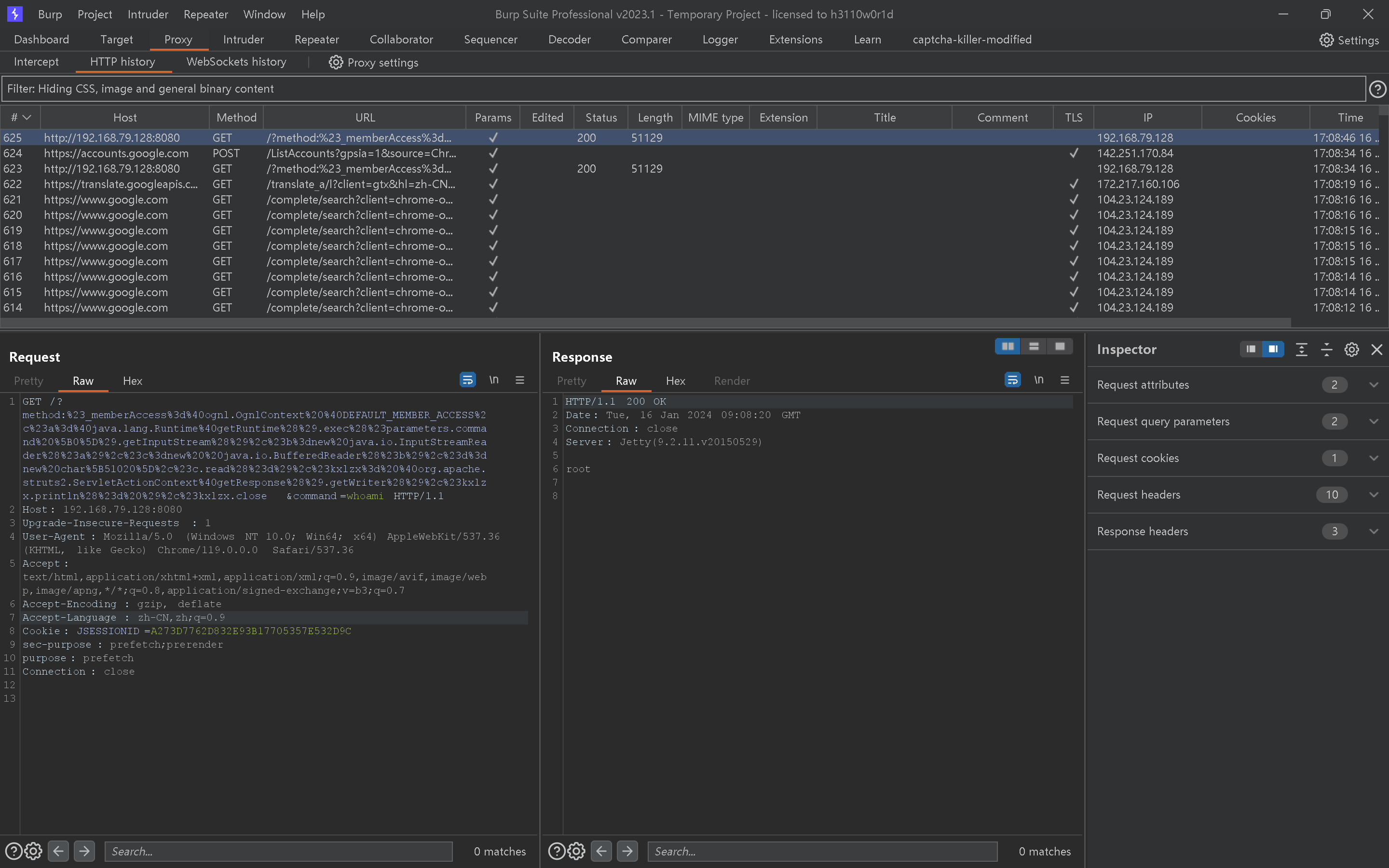The image size is (1389, 868).
Task: Sort by the Status column header
Action: coord(601,117)
